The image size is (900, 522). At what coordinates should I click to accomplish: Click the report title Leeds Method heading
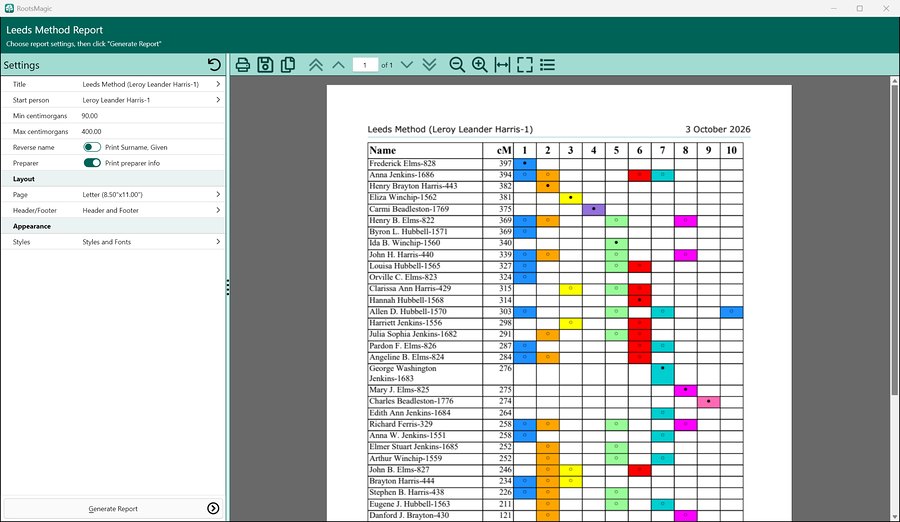(450, 129)
